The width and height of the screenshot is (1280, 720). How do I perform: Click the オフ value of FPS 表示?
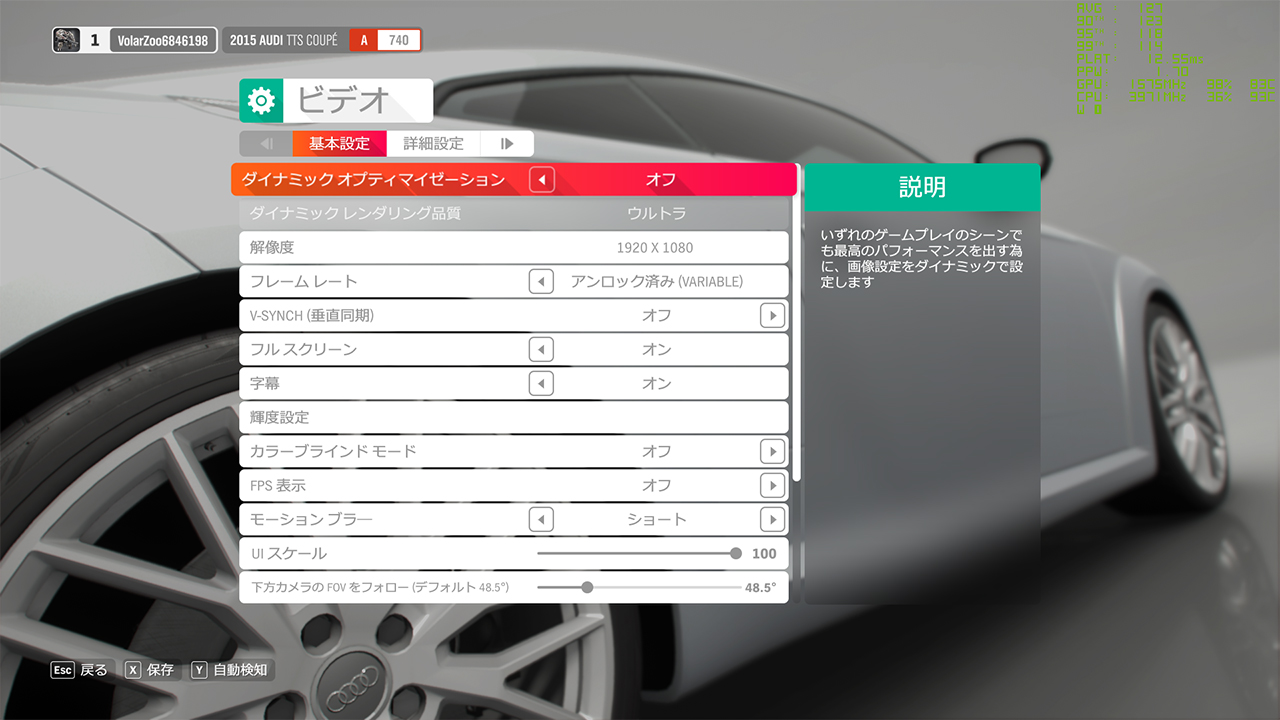coord(657,485)
